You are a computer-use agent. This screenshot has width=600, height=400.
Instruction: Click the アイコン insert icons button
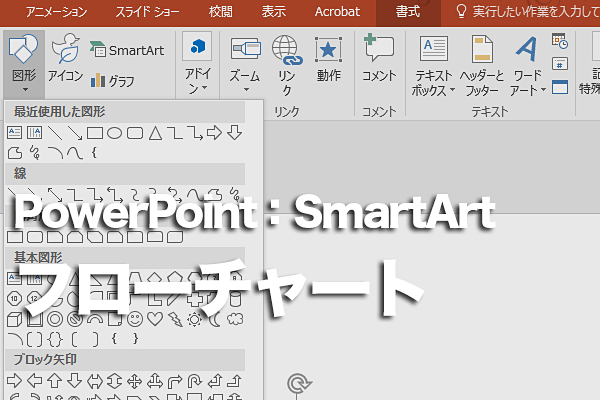coord(65,58)
